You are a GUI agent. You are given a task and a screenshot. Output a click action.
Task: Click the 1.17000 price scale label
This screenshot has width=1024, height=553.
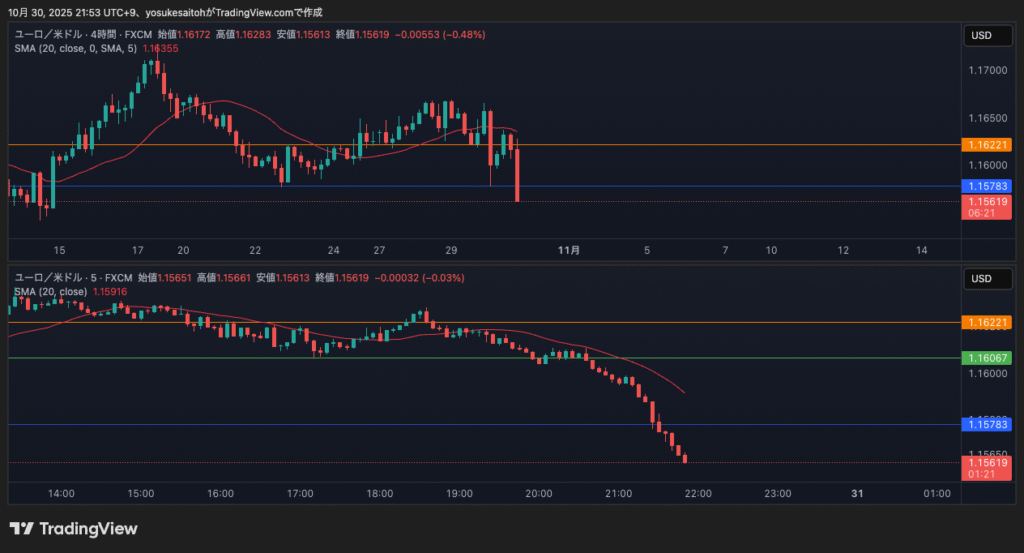tap(986, 71)
